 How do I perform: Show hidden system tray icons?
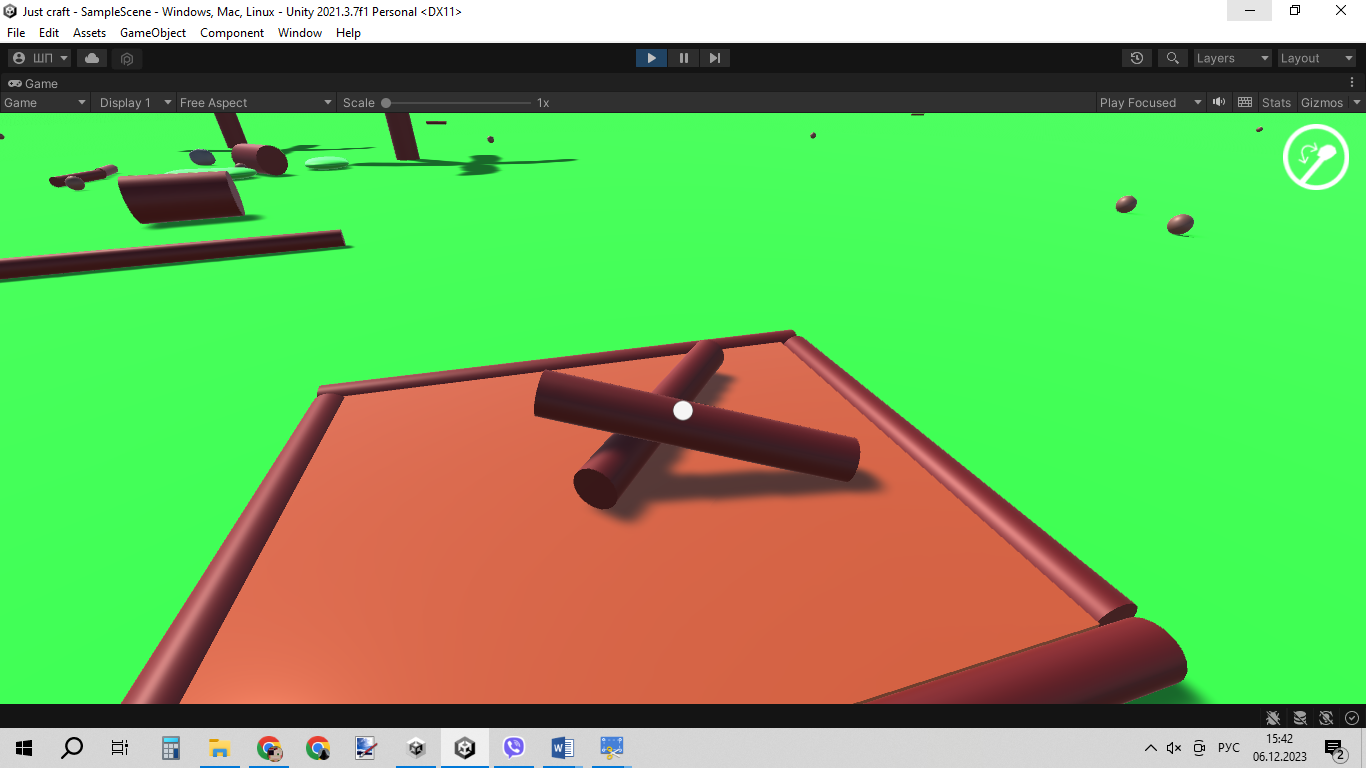tap(1150, 748)
